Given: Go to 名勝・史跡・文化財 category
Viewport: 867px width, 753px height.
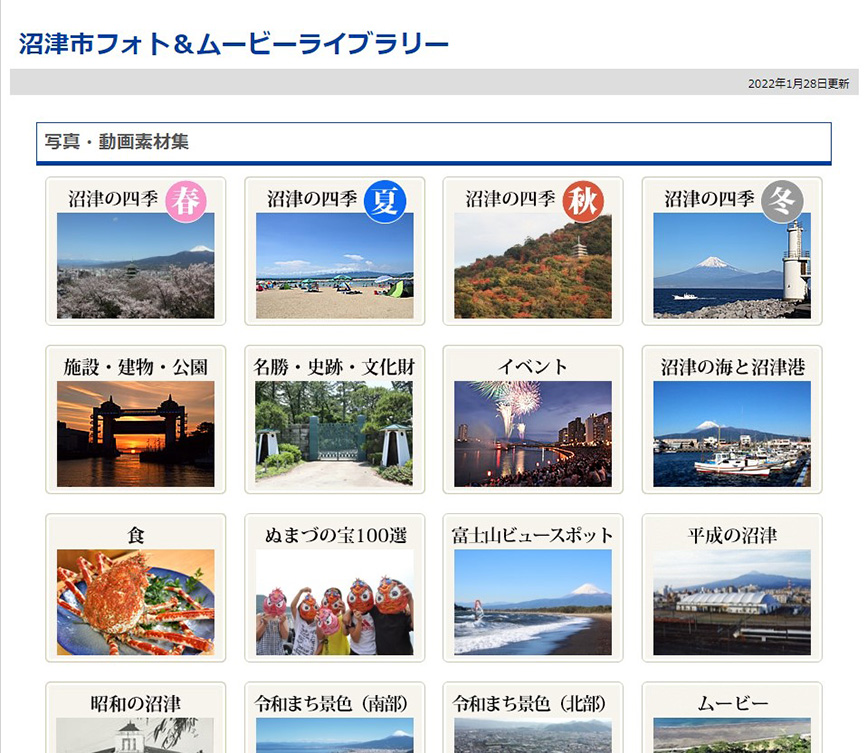Looking at the screenshot, I should coord(335,367).
